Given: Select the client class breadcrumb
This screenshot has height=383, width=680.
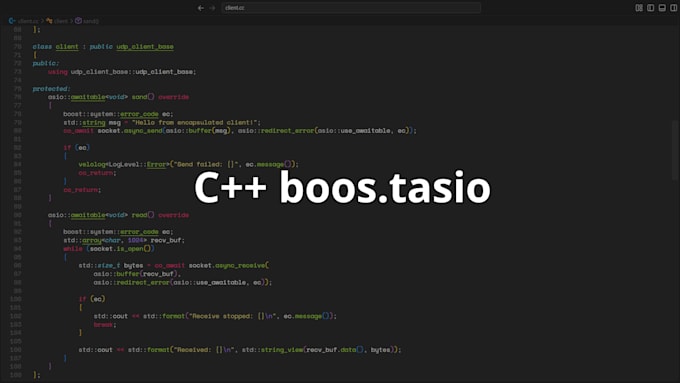Looking at the screenshot, I should tap(61, 21).
